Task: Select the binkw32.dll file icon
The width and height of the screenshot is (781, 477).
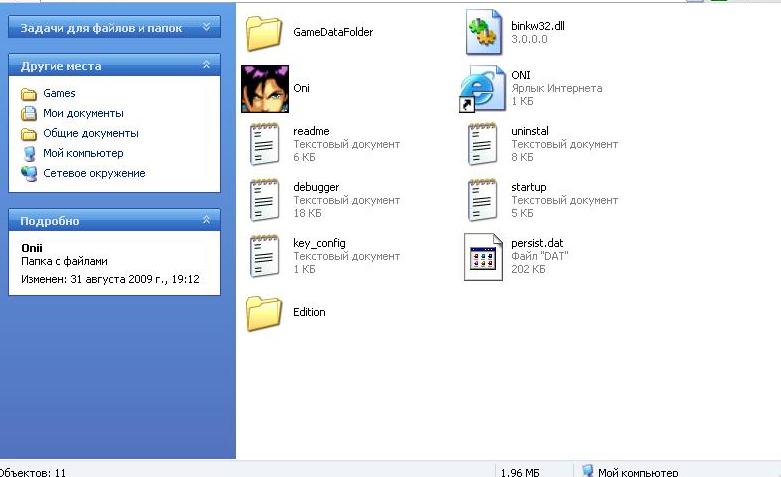Action: [483, 32]
